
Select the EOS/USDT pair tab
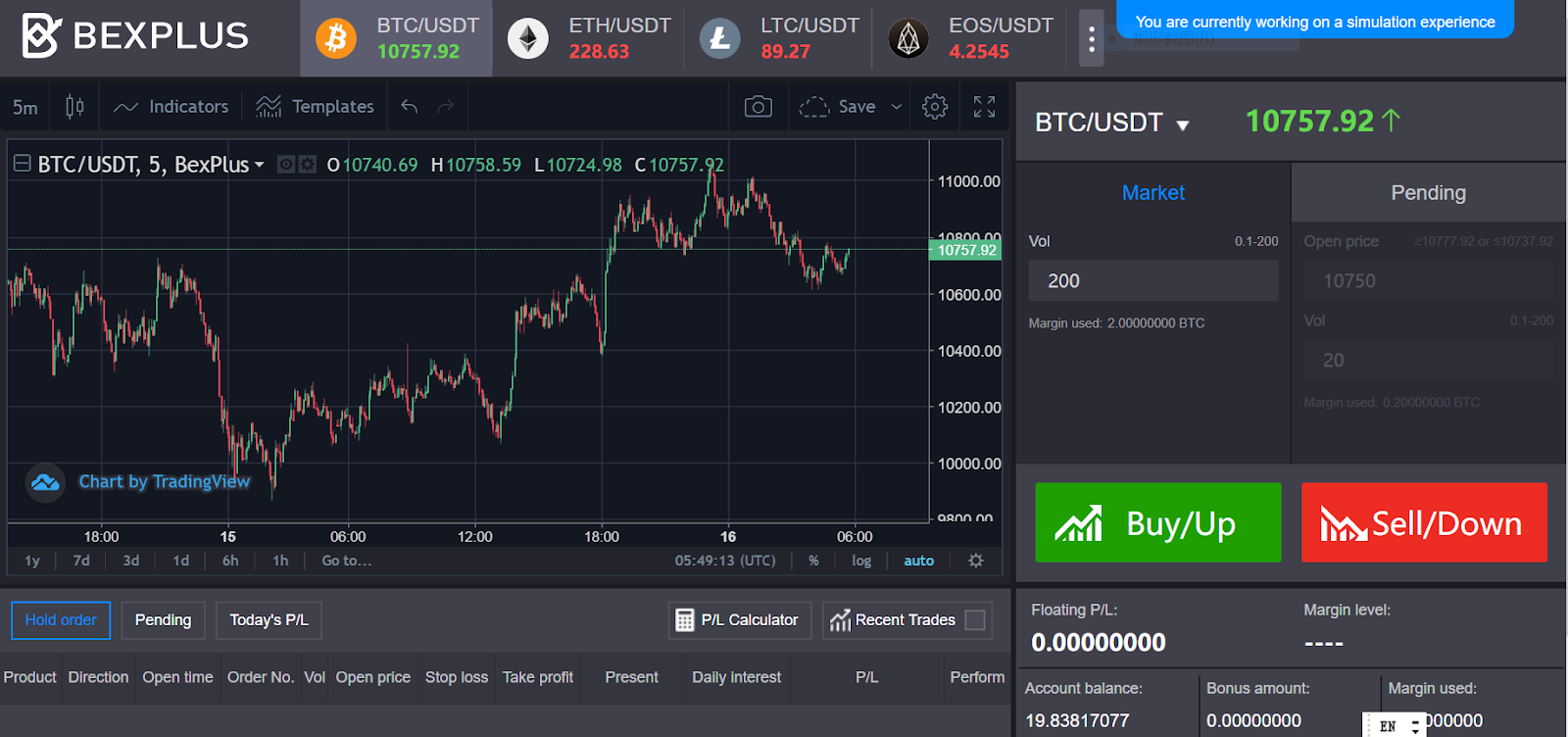pos(970,38)
